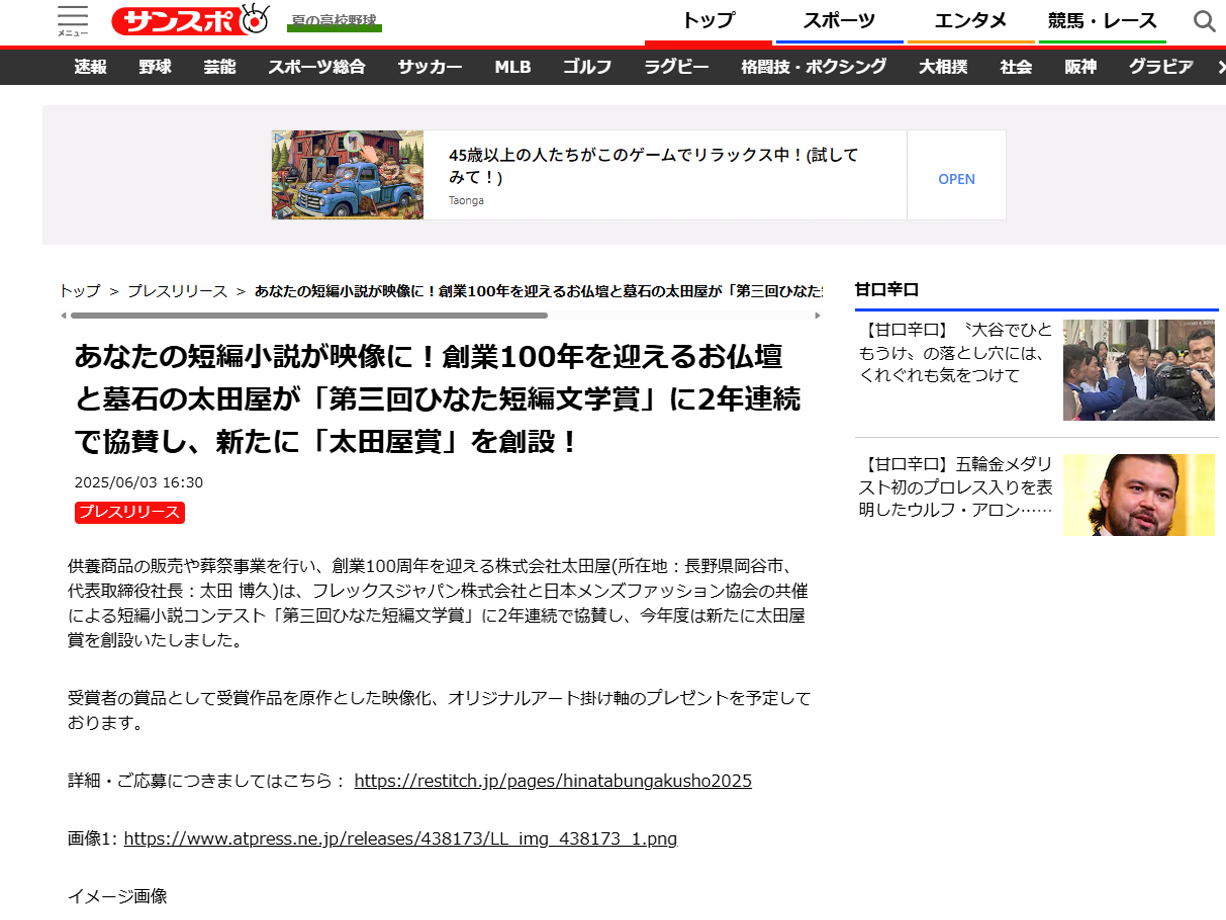Click the article headline about 太田屋賞
The image size is (1226, 920).
click(x=438, y=398)
